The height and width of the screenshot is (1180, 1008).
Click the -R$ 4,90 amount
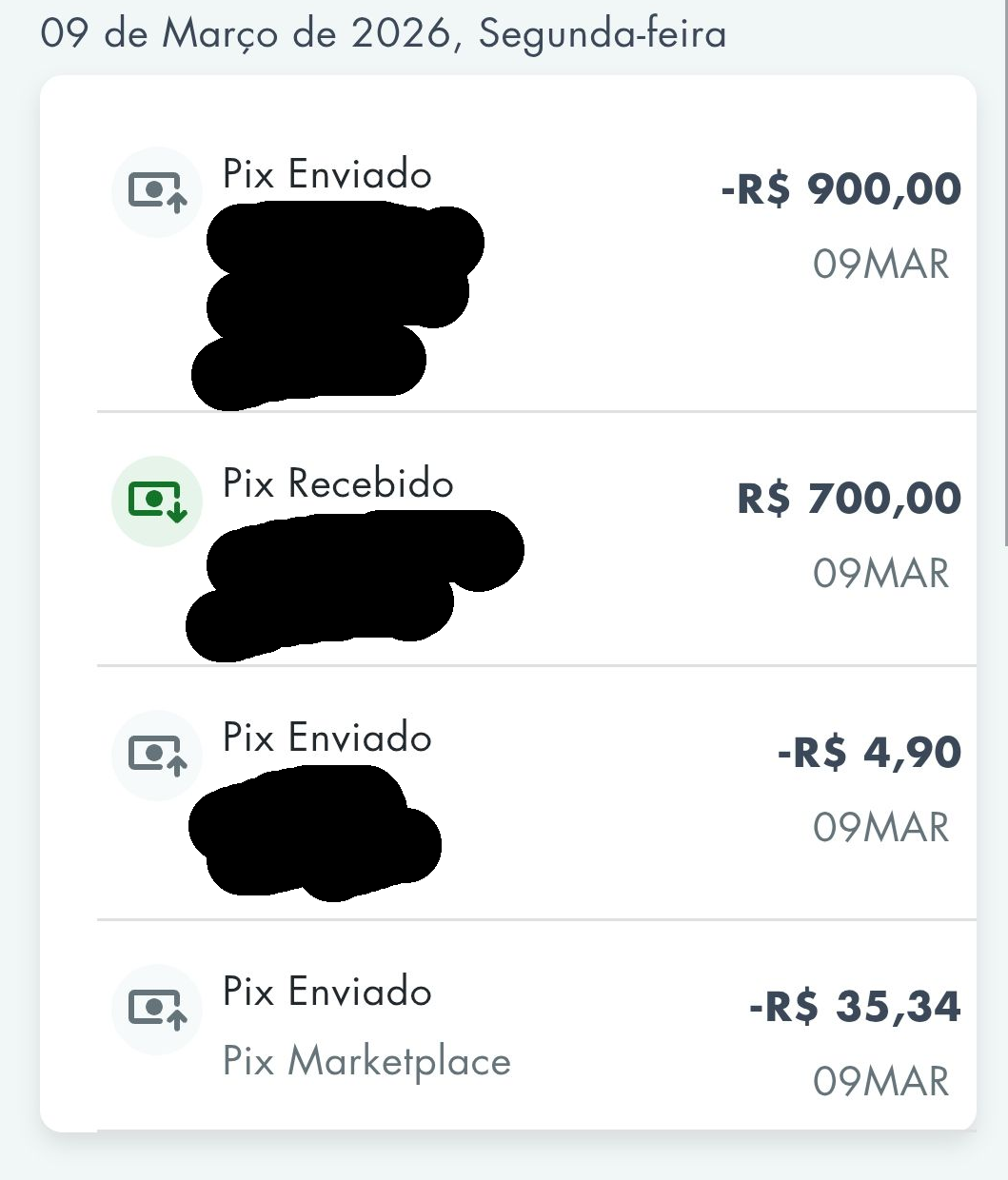(x=869, y=752)
